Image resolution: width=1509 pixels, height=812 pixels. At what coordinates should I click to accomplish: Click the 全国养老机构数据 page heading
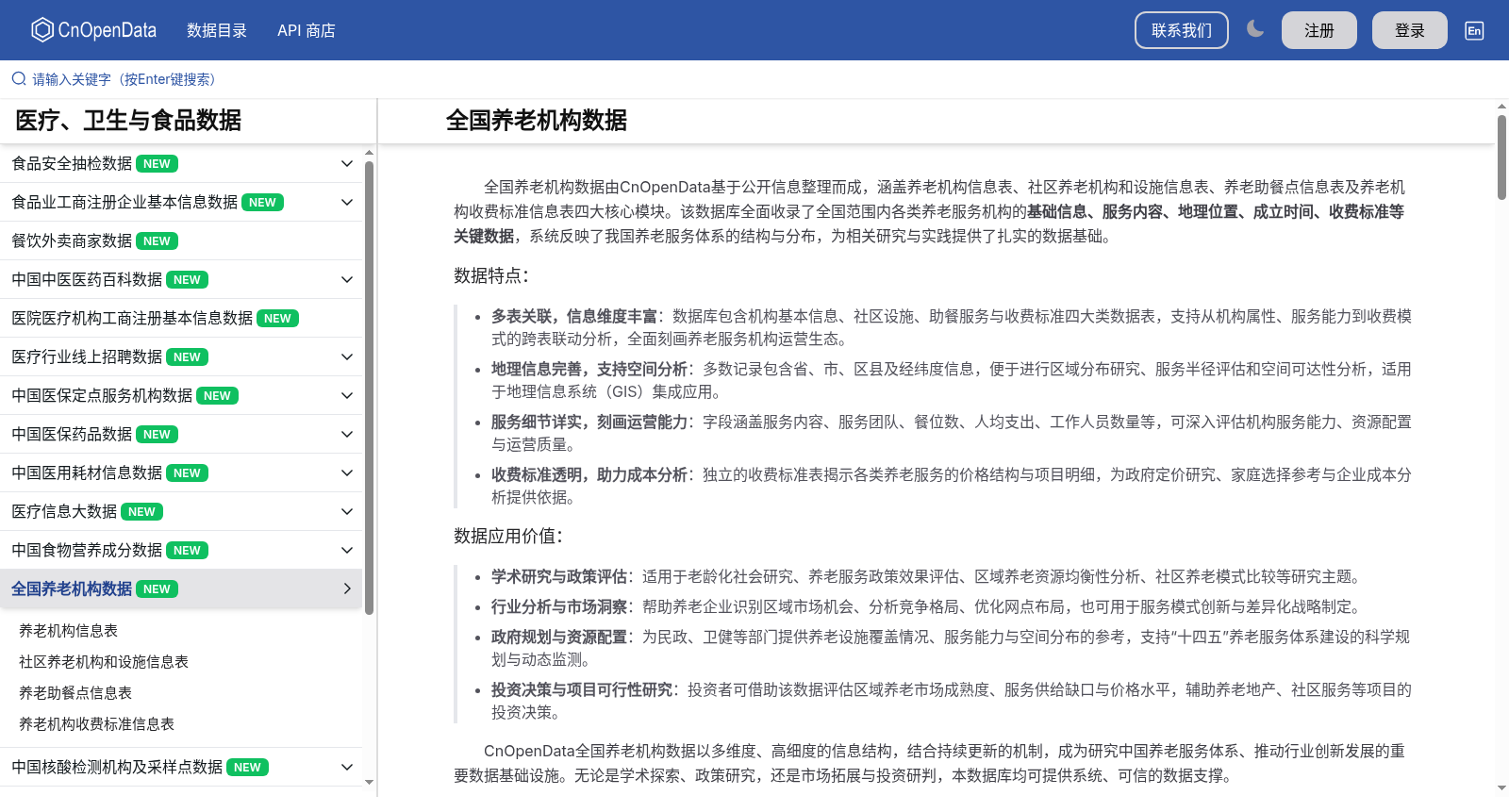tap(537, 121)
